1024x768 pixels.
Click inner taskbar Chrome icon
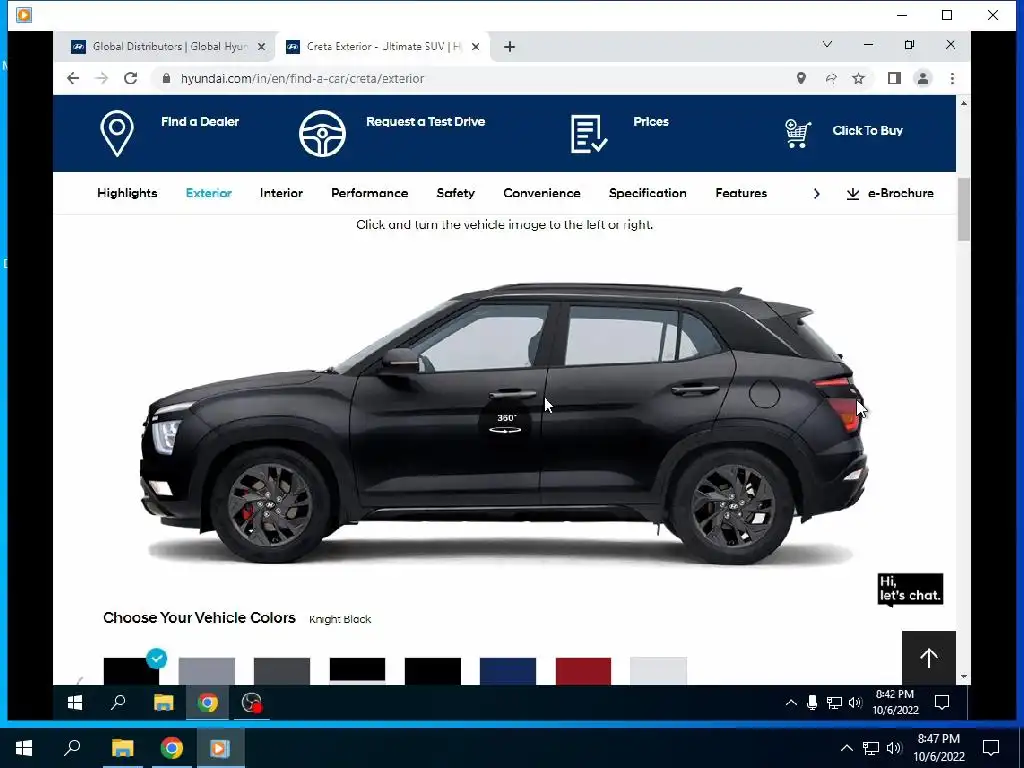pos(208,703)
